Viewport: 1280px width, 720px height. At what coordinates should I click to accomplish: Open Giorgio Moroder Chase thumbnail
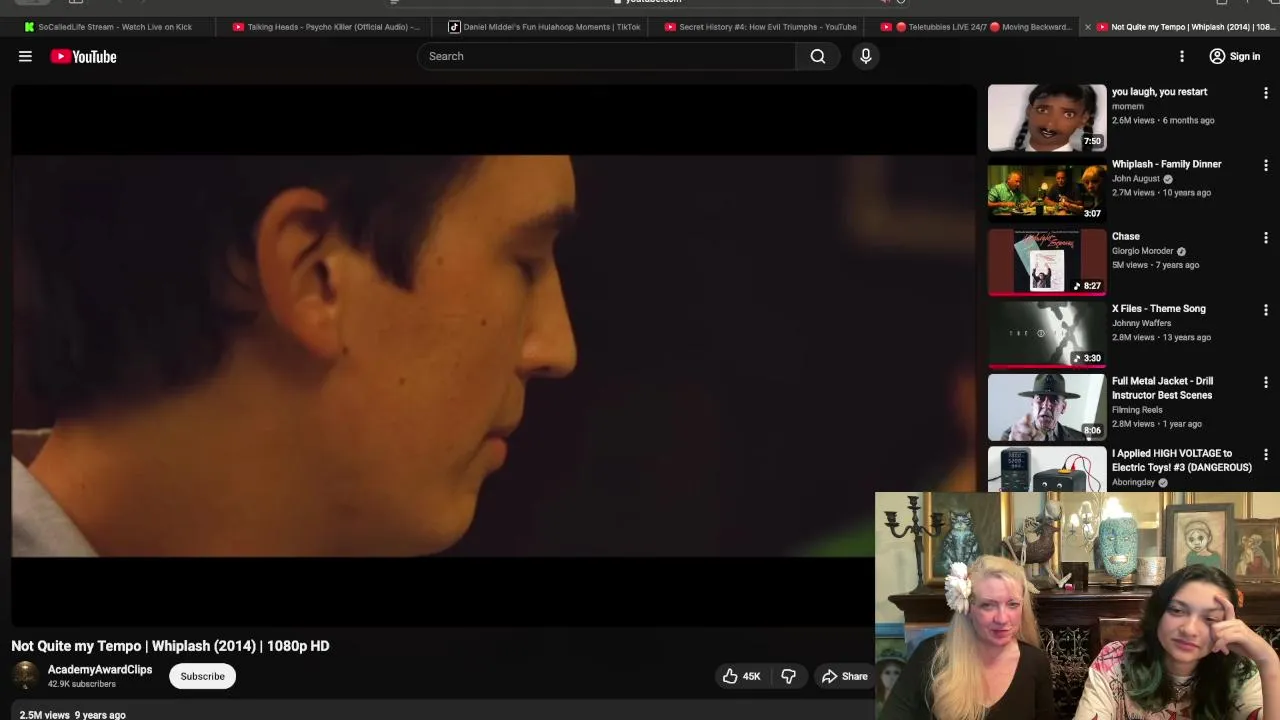pyautogui.click(x=1047, y=262)
